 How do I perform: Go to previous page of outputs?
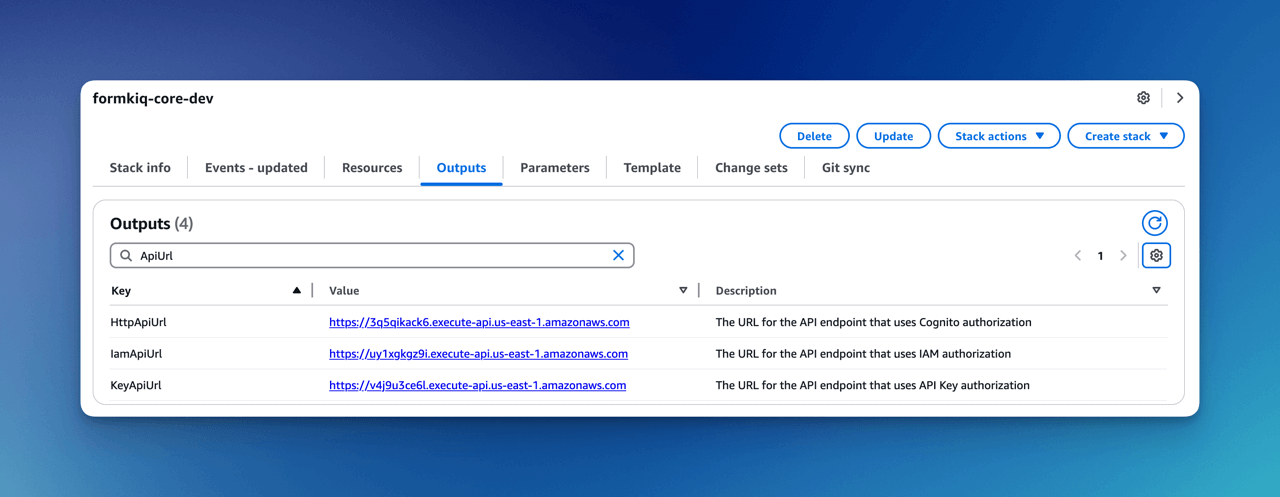pos(1078,255)
